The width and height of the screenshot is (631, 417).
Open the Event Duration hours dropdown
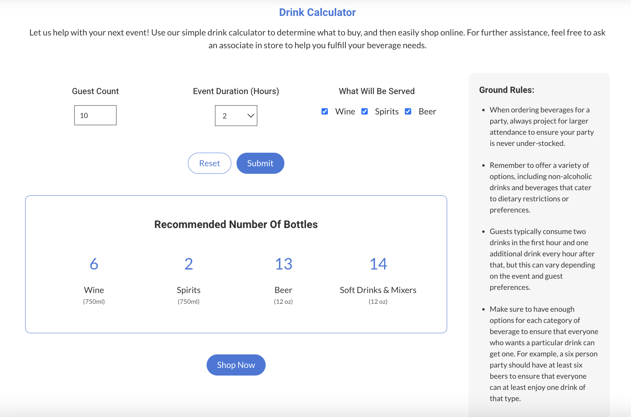(x=236, y=116)
